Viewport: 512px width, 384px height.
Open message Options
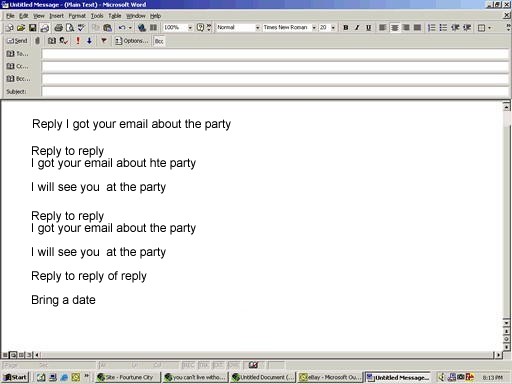(x=131, y=41)
